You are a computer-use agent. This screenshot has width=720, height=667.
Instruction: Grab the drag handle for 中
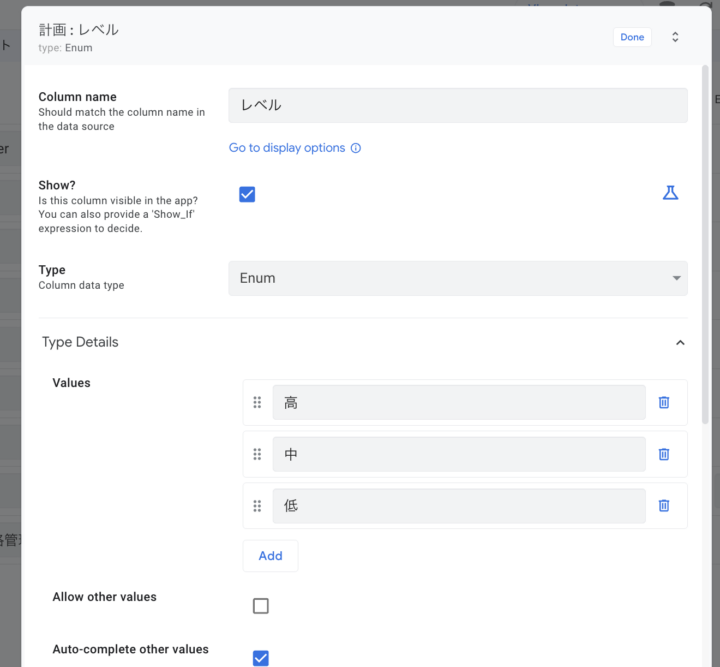257,454
